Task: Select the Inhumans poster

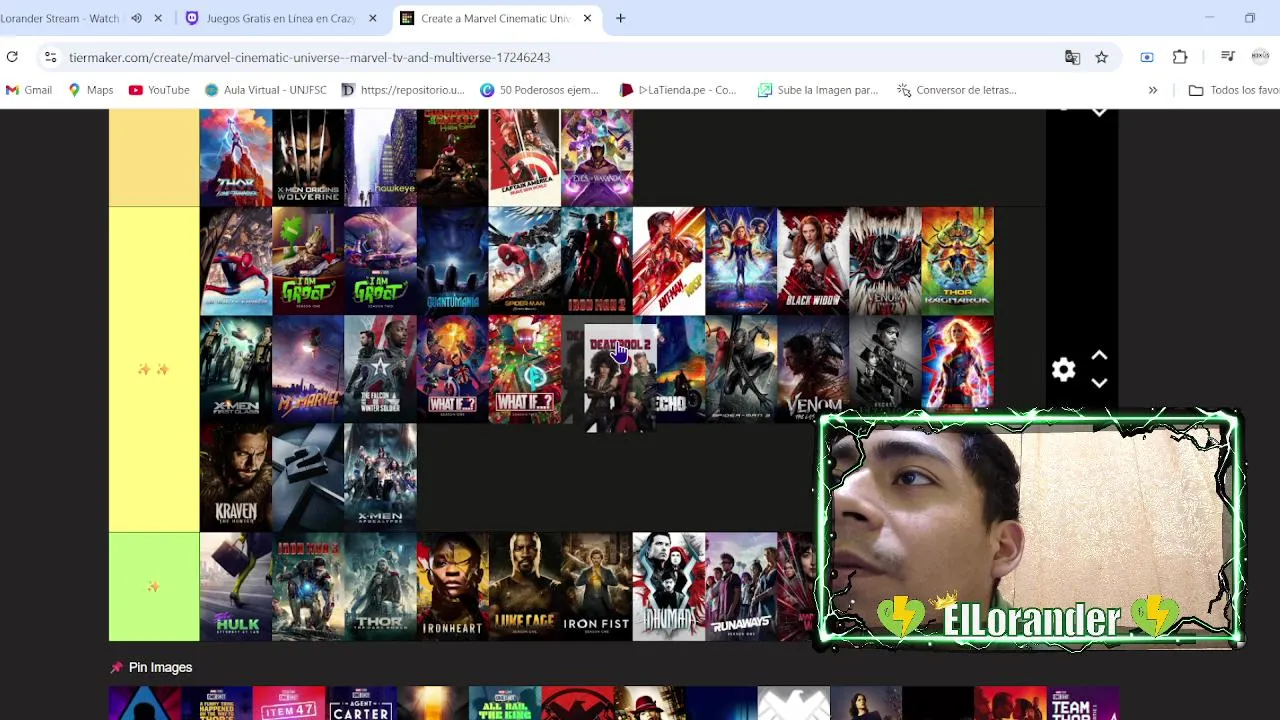Action: tap(669, 587)
